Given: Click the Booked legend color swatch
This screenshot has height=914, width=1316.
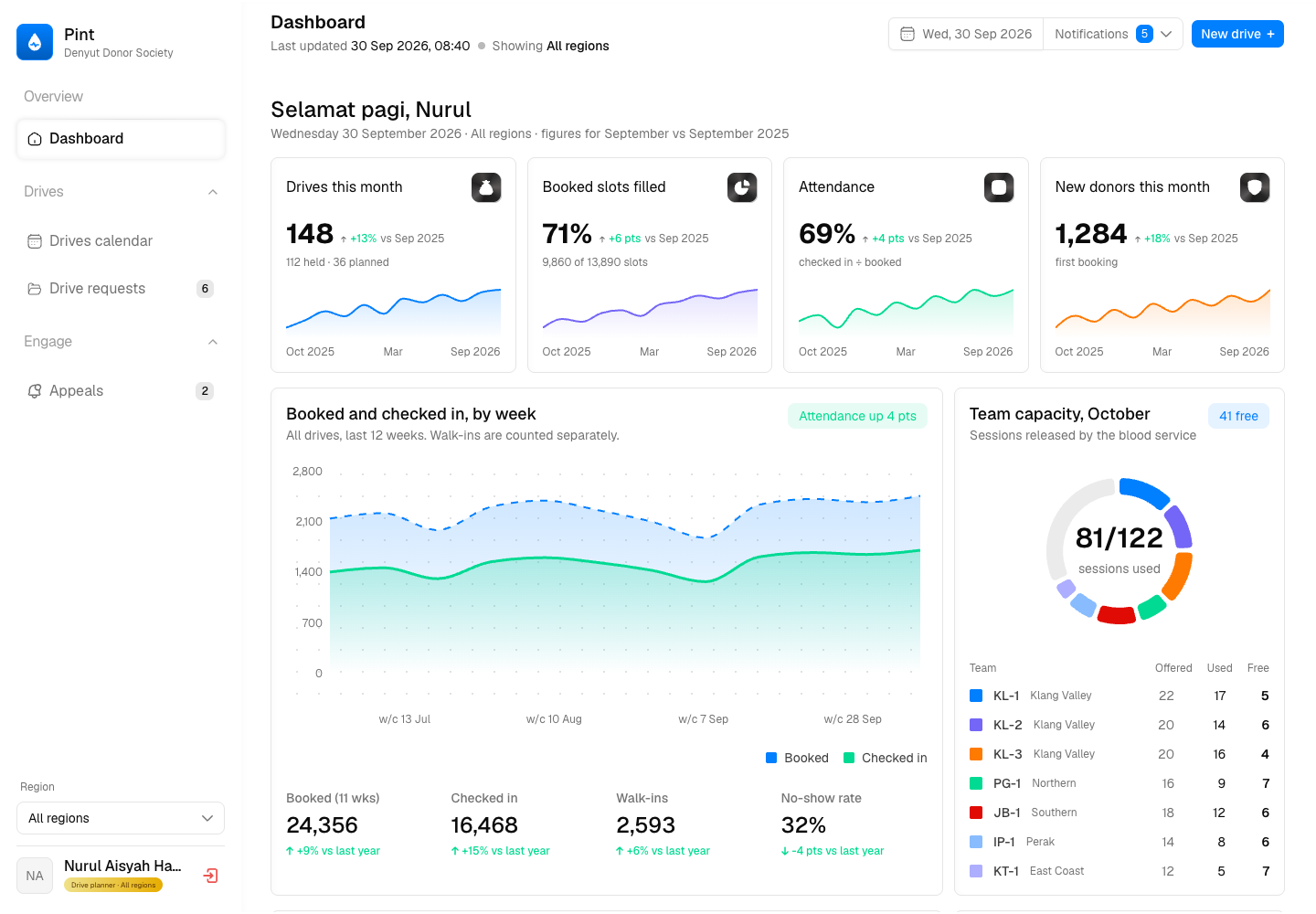Looking at the screenshot, I should pos(771,758).
